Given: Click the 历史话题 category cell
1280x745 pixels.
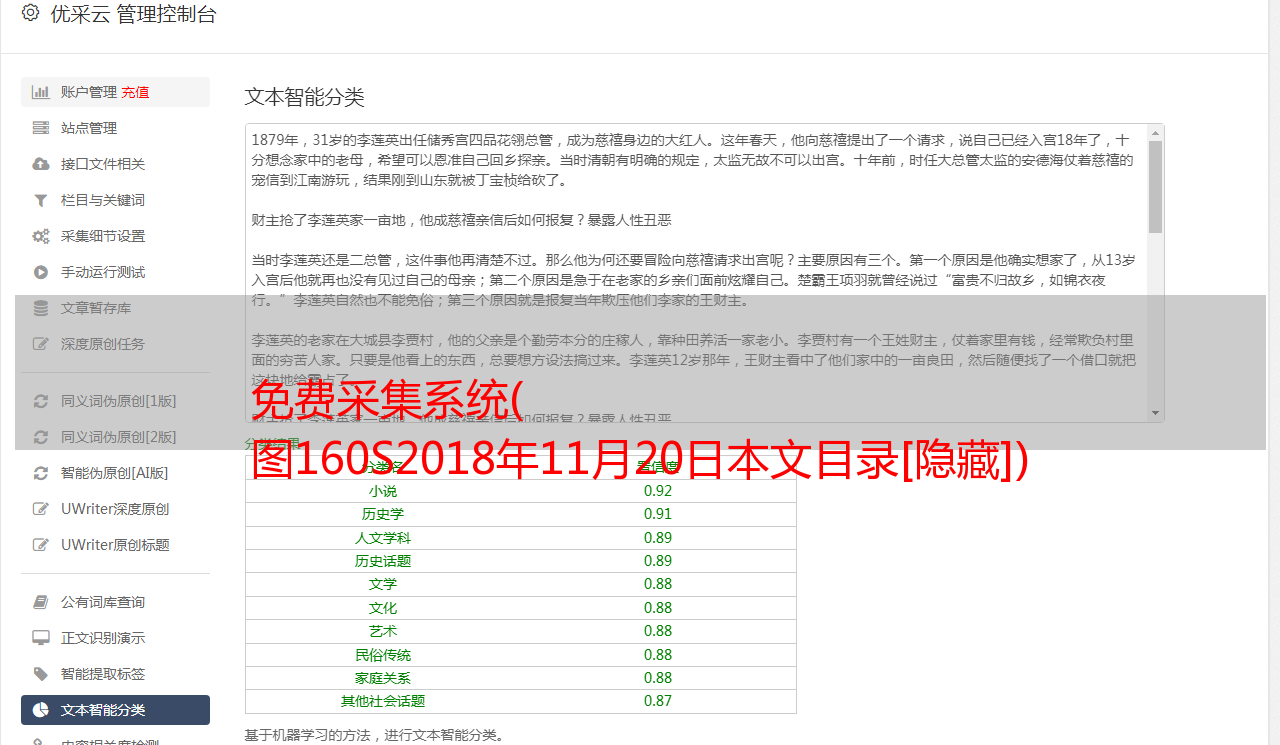Looking at the screenshot, I should pos(383,561).
